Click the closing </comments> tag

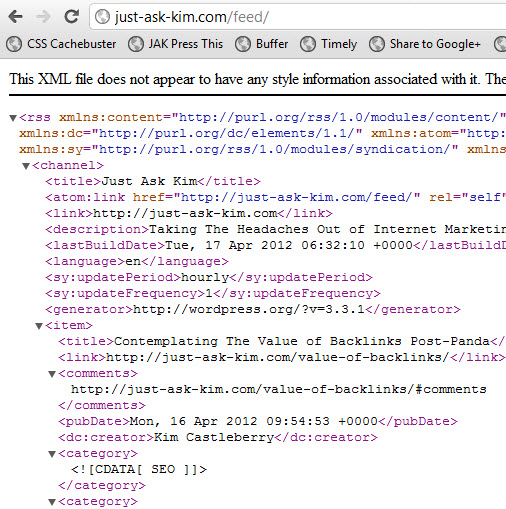[x=102, y=405]
